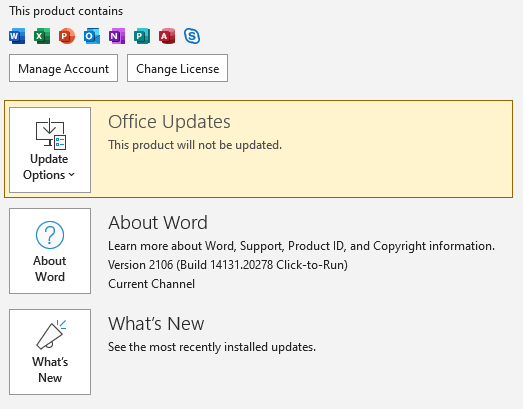The width and height of the screenshot is (523, 409).
Task: Open the Manage Account button
Action: pyautogui.click(x=63, y=68)
